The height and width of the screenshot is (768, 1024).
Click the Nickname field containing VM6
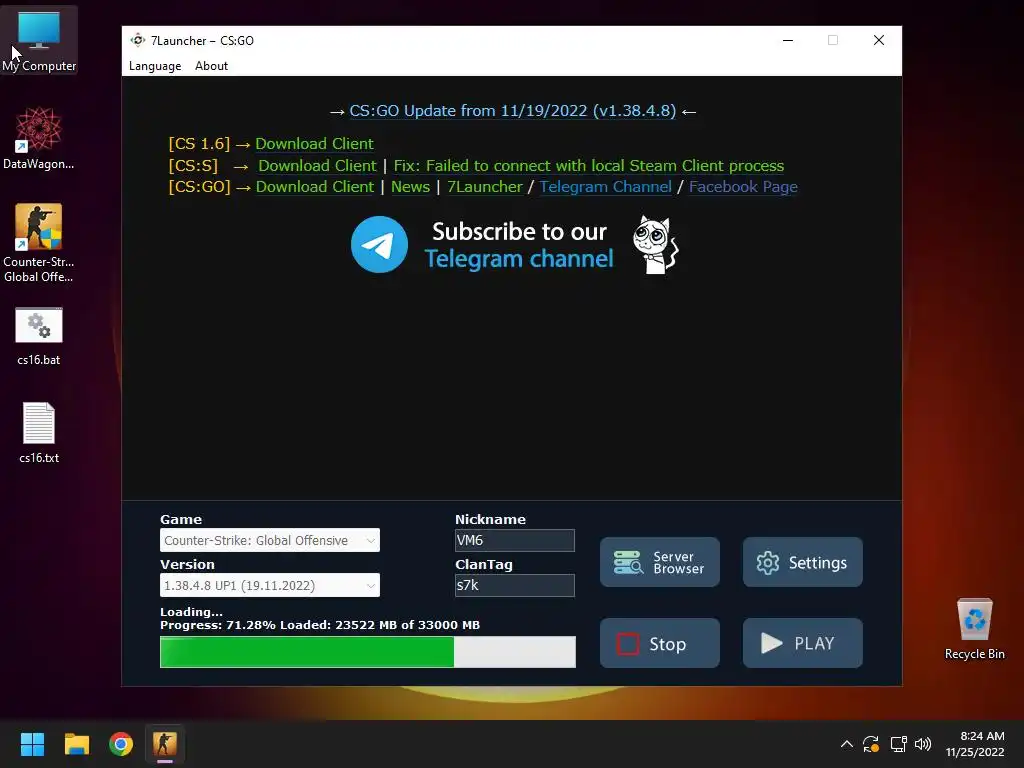(x=515, y=540)
